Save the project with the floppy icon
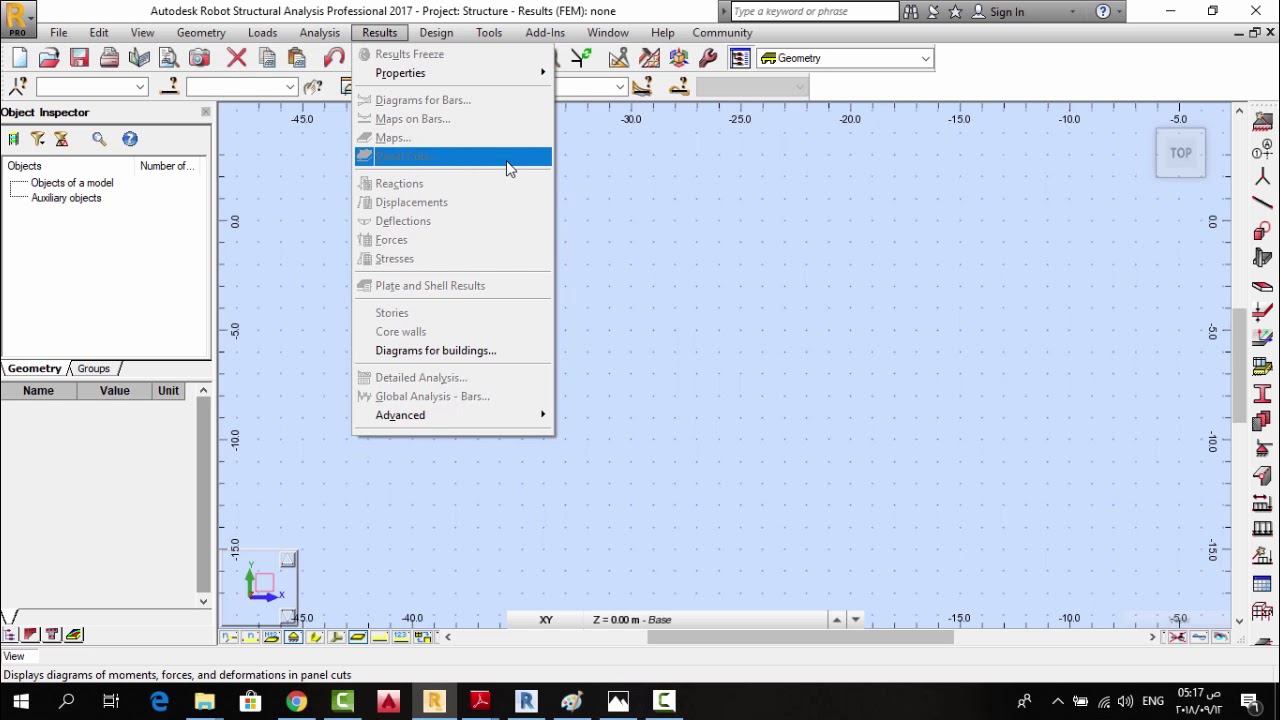 click(x=79, y=58)
